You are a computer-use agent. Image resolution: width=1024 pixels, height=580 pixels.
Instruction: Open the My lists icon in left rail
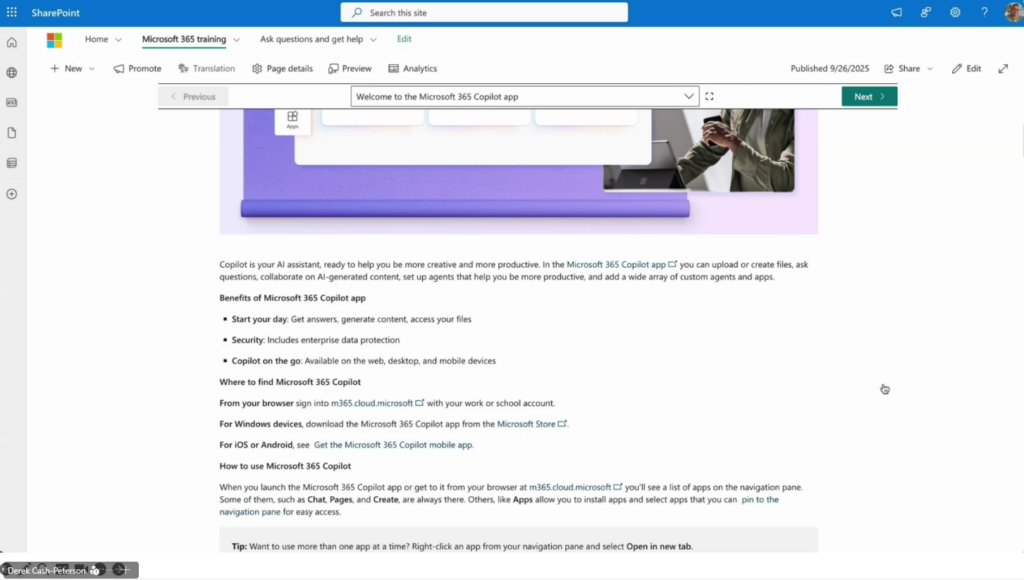point(12,163)
